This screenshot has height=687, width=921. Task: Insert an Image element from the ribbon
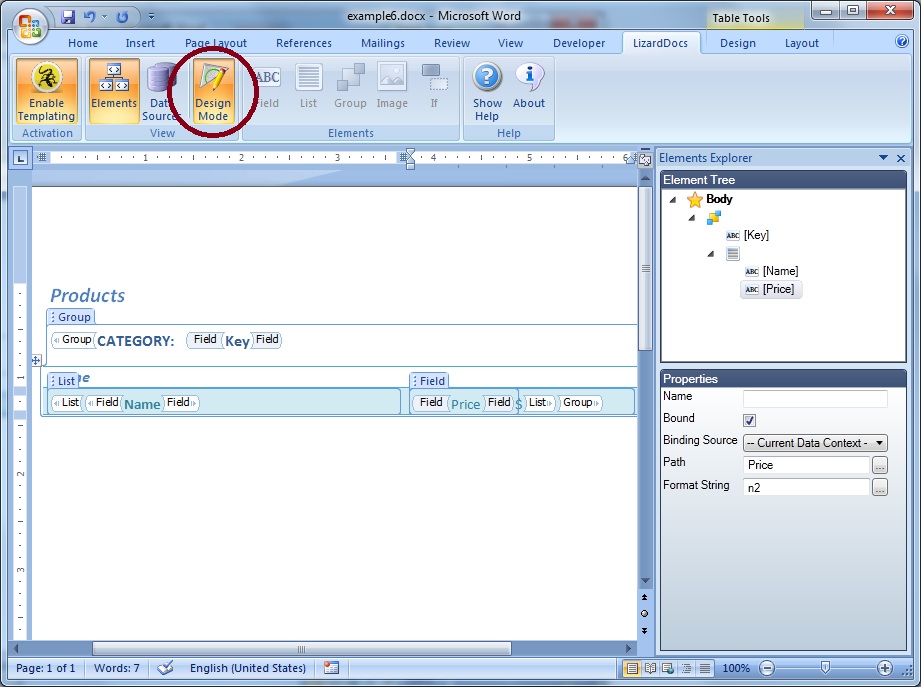(x=392, y=87)
